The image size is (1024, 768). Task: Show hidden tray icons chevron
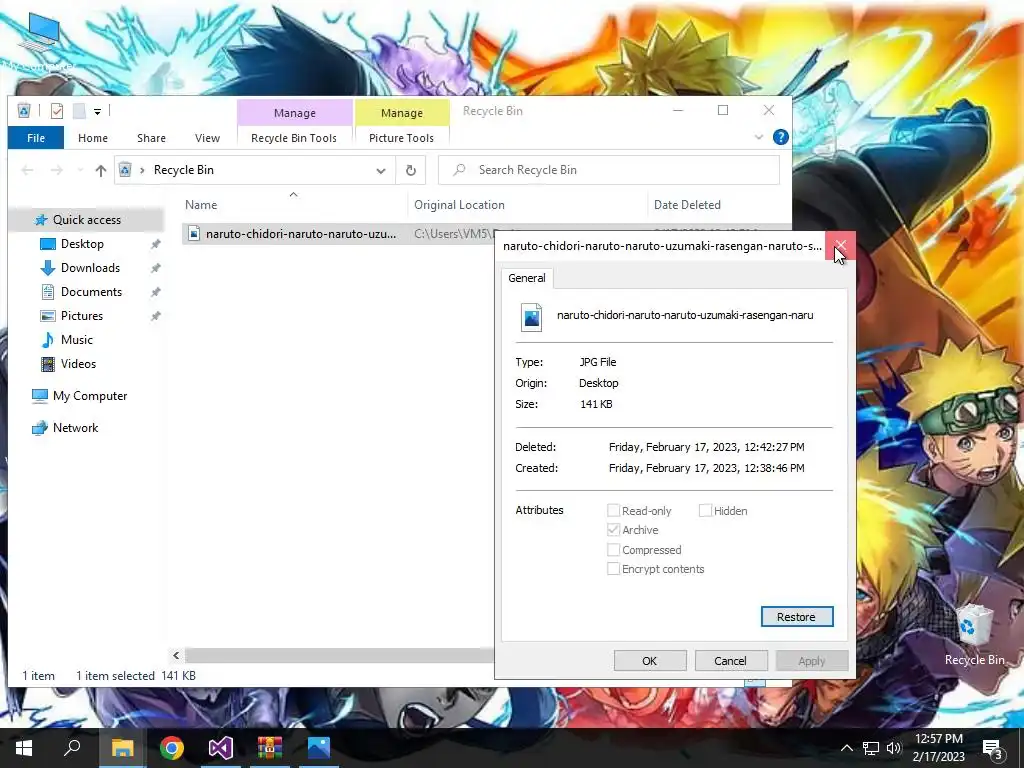(846, 748)
